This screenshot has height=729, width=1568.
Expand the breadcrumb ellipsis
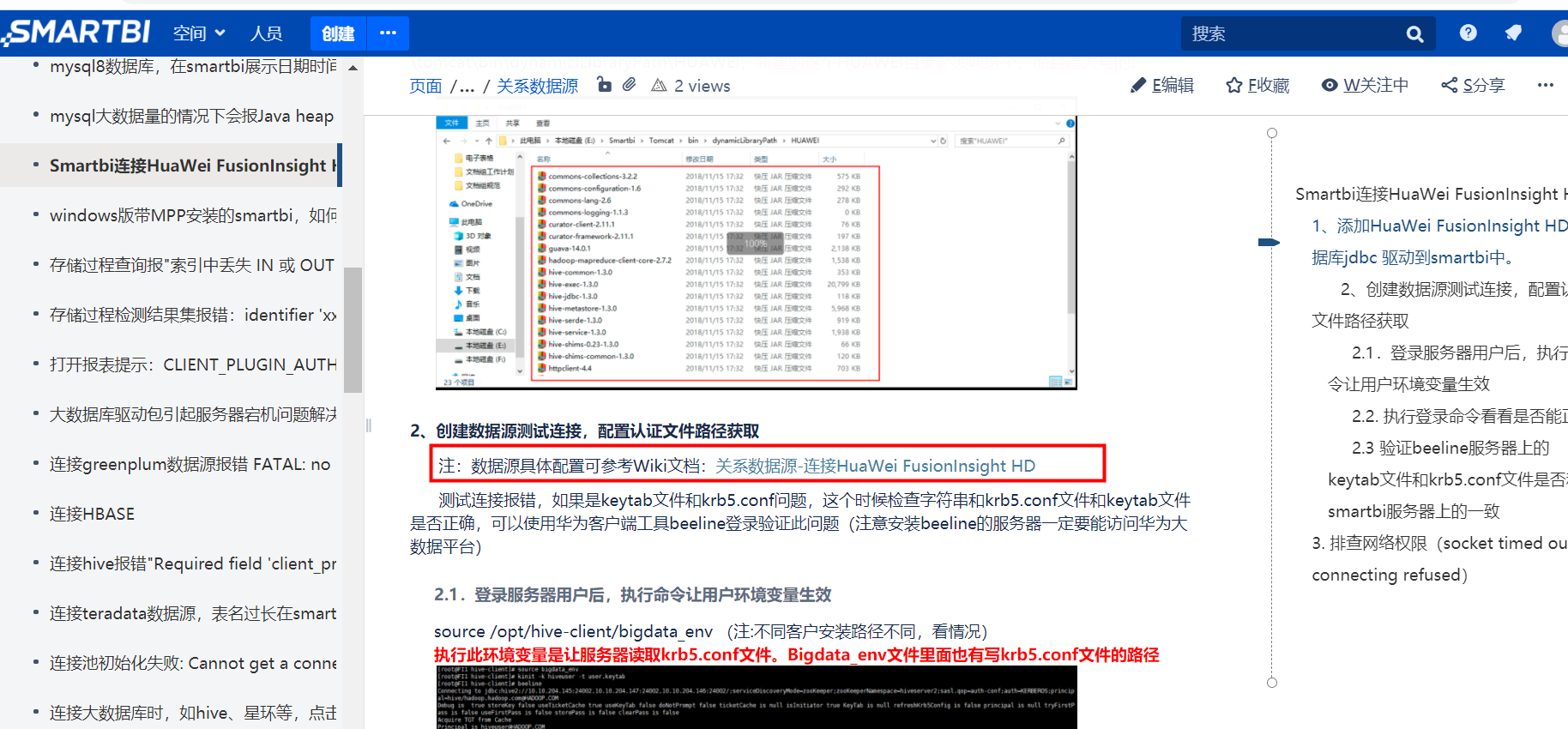pyautogui.click(x=467, y=86)
